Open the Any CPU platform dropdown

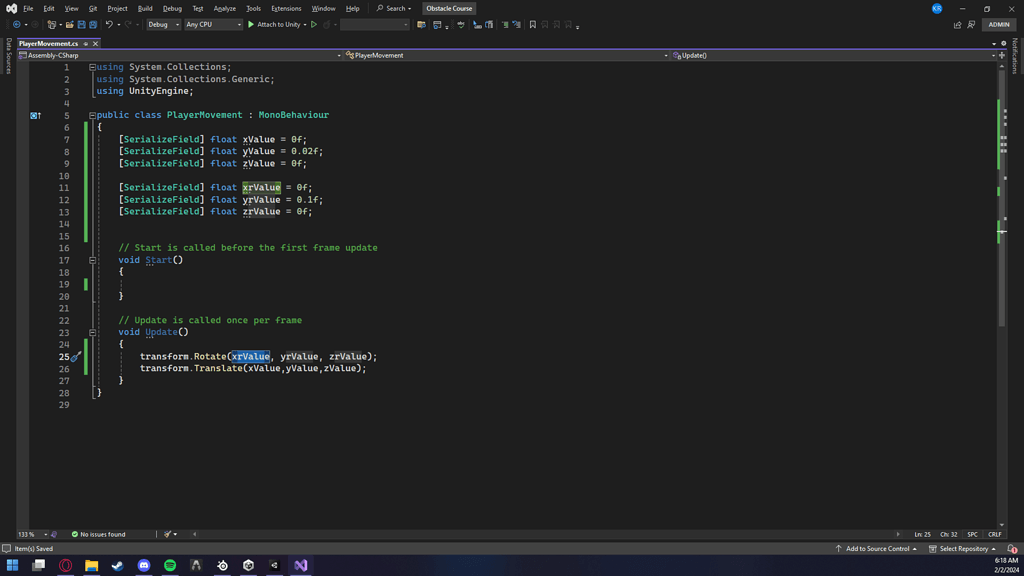point(213,25)
